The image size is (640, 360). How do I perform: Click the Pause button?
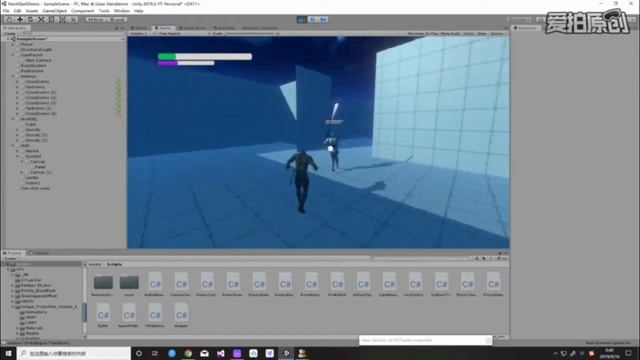312,19
